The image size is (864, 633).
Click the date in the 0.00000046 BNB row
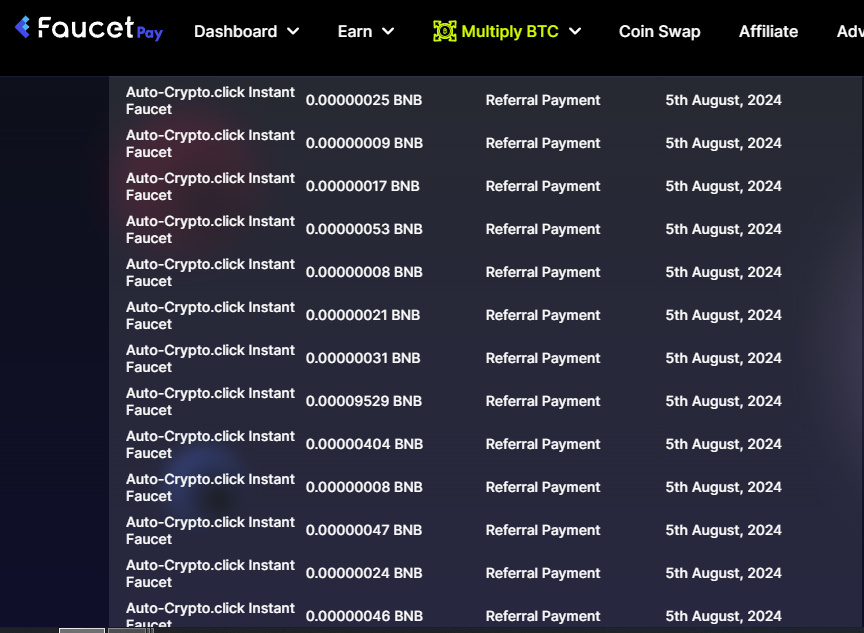pos(723,616)
